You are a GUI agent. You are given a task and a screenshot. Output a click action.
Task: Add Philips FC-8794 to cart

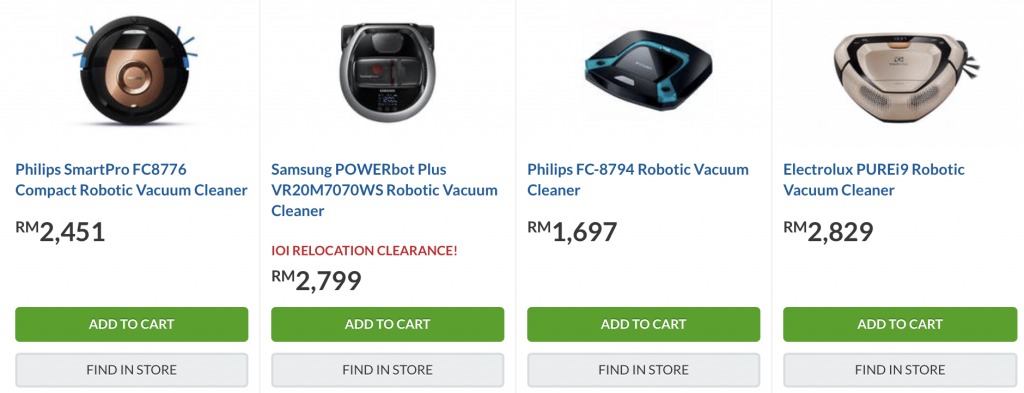tap(644, 324)
